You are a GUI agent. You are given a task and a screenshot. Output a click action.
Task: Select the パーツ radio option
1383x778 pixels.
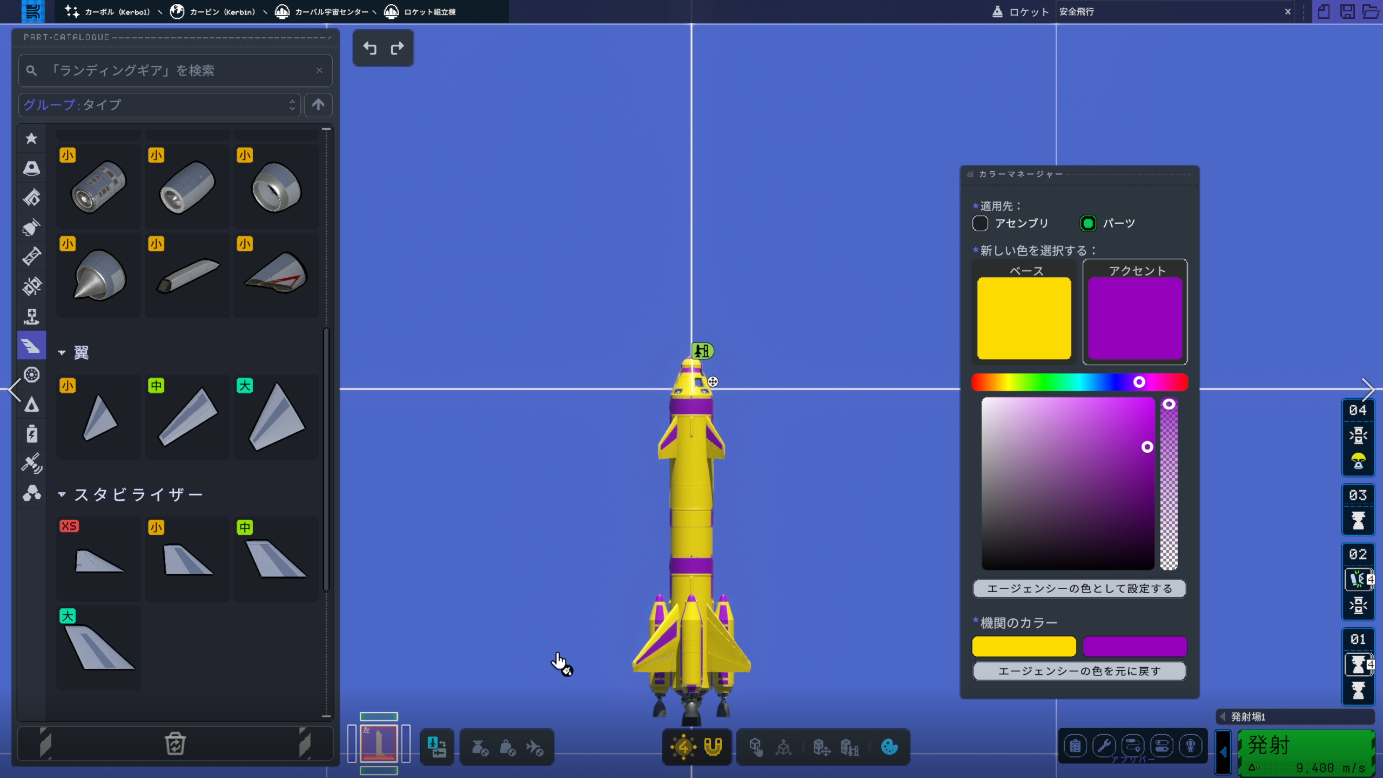1088,223
